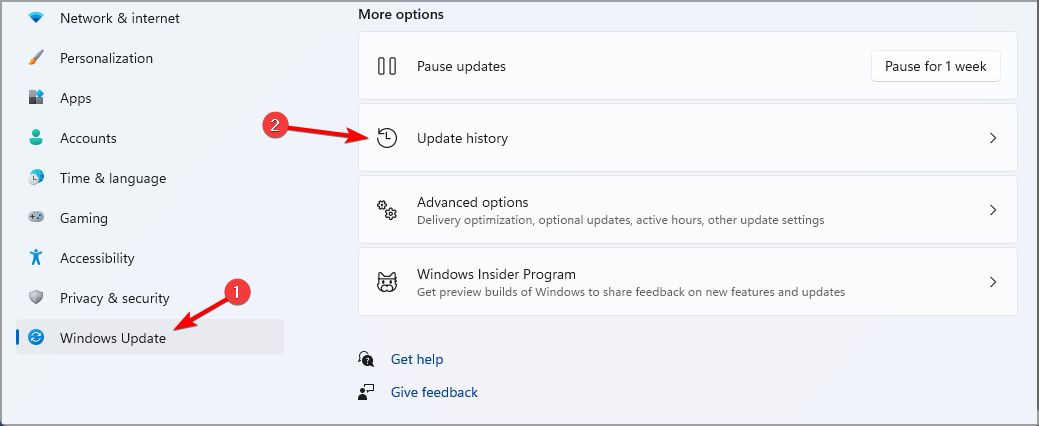Open Advanced options via right chevron
This screenshot has width=1039, height=426.
(x=993, y=210)
